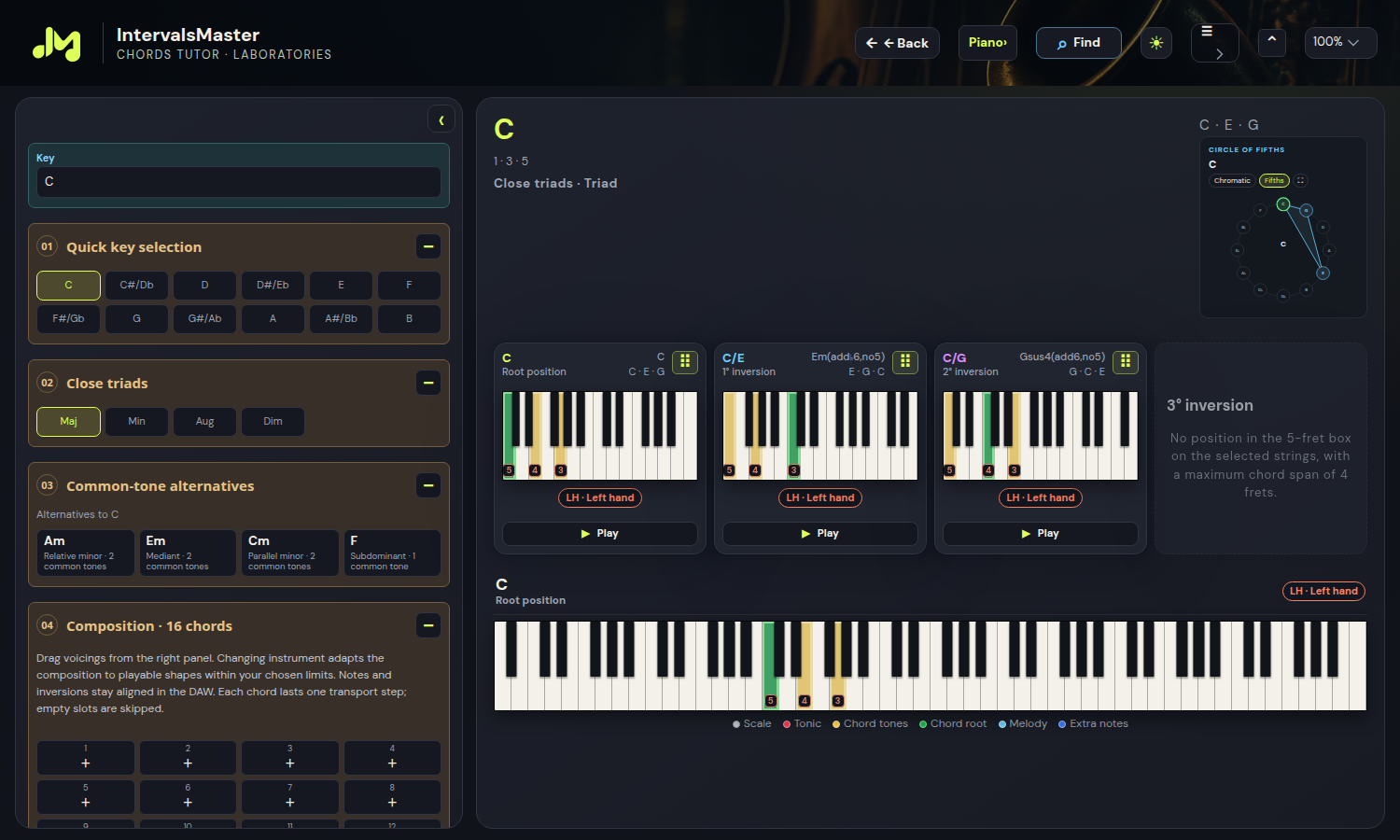This screenshot has width=1400, height=840.
Task: Go Back using the header button
Action: tap(897, 43)
